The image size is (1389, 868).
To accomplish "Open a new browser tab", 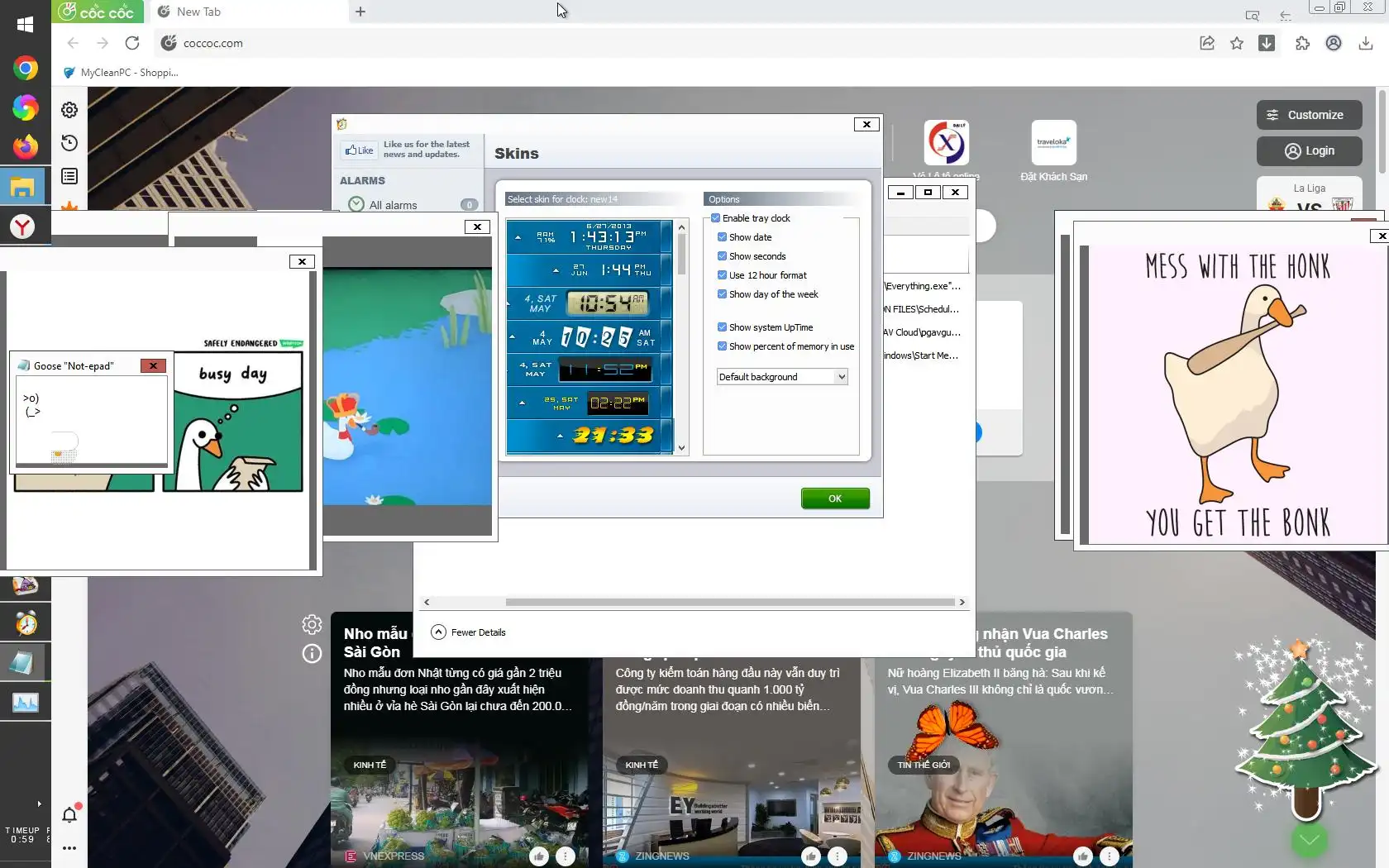I will (360, 12).
